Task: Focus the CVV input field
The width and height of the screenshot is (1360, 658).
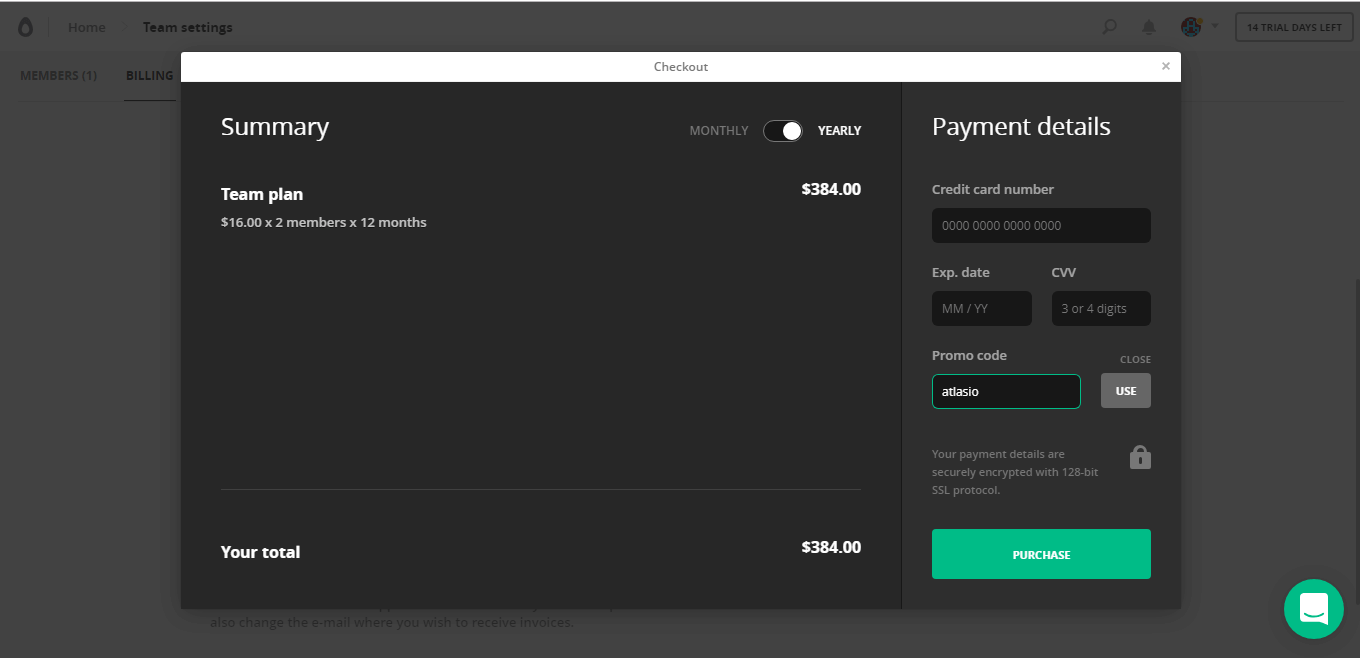Action: 1100,308
